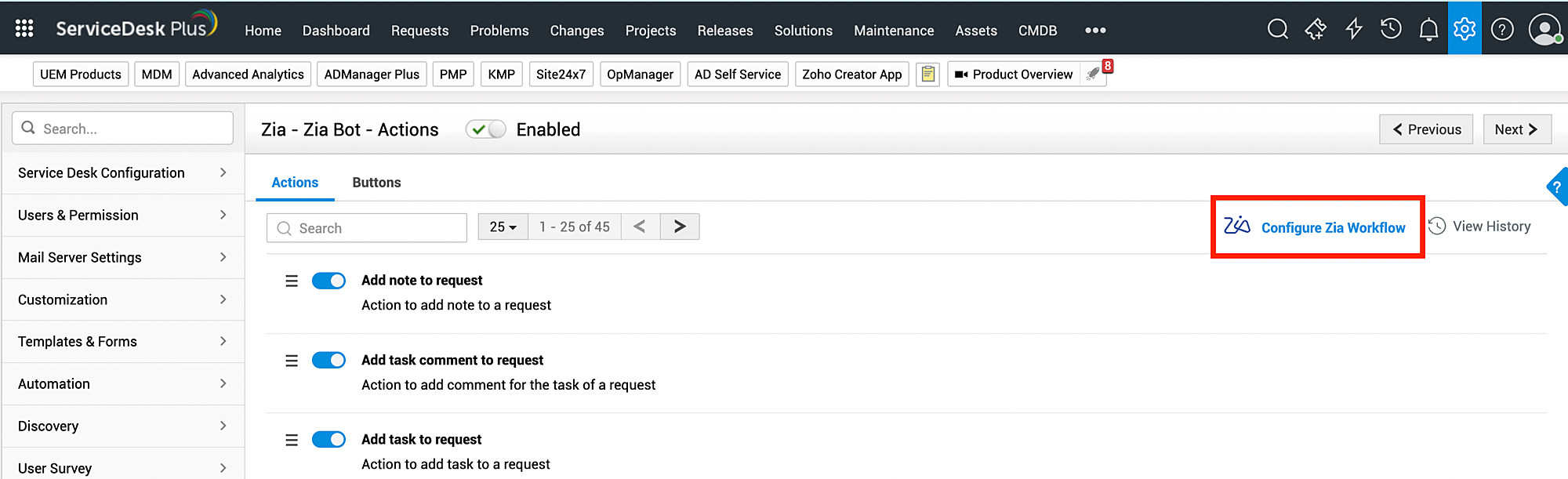Expand Customization section
Viewport: 1568px width, 479px height.
pos(123,299)
